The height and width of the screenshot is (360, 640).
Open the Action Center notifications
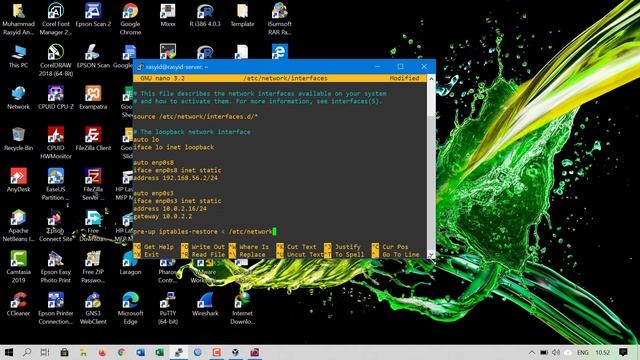click(623, 352)
